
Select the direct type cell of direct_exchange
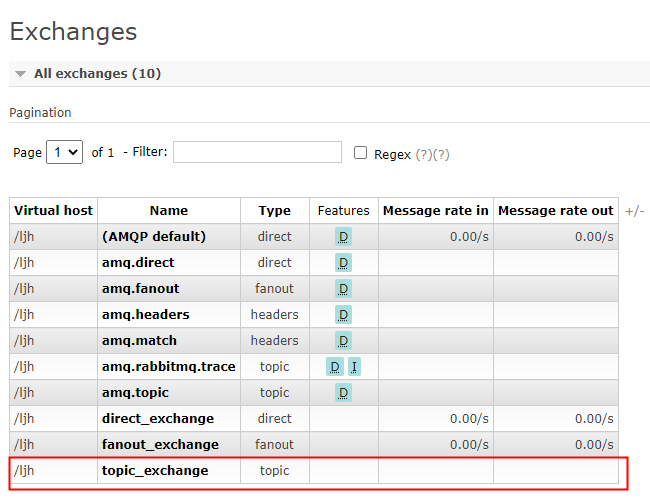point(274,419)
